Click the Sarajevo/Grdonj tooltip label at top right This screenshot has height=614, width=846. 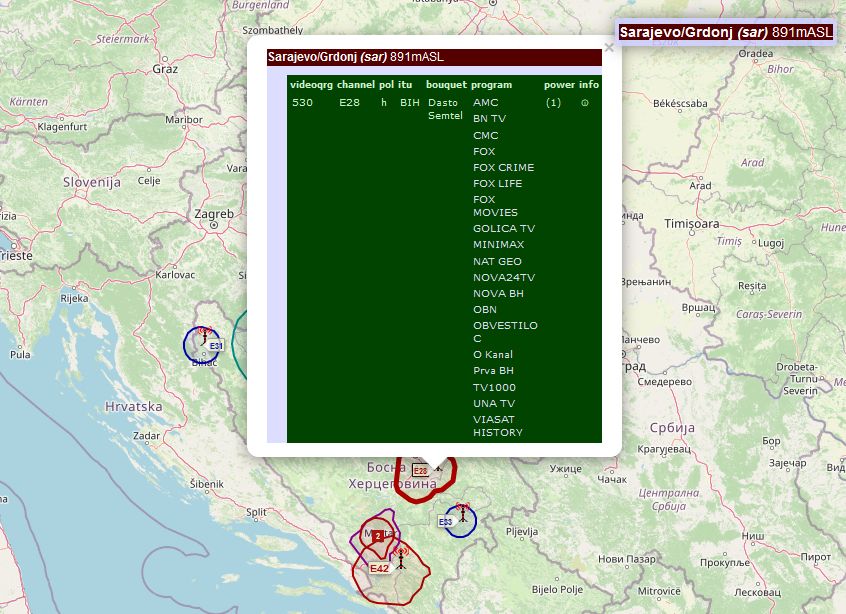pos(725,32)
